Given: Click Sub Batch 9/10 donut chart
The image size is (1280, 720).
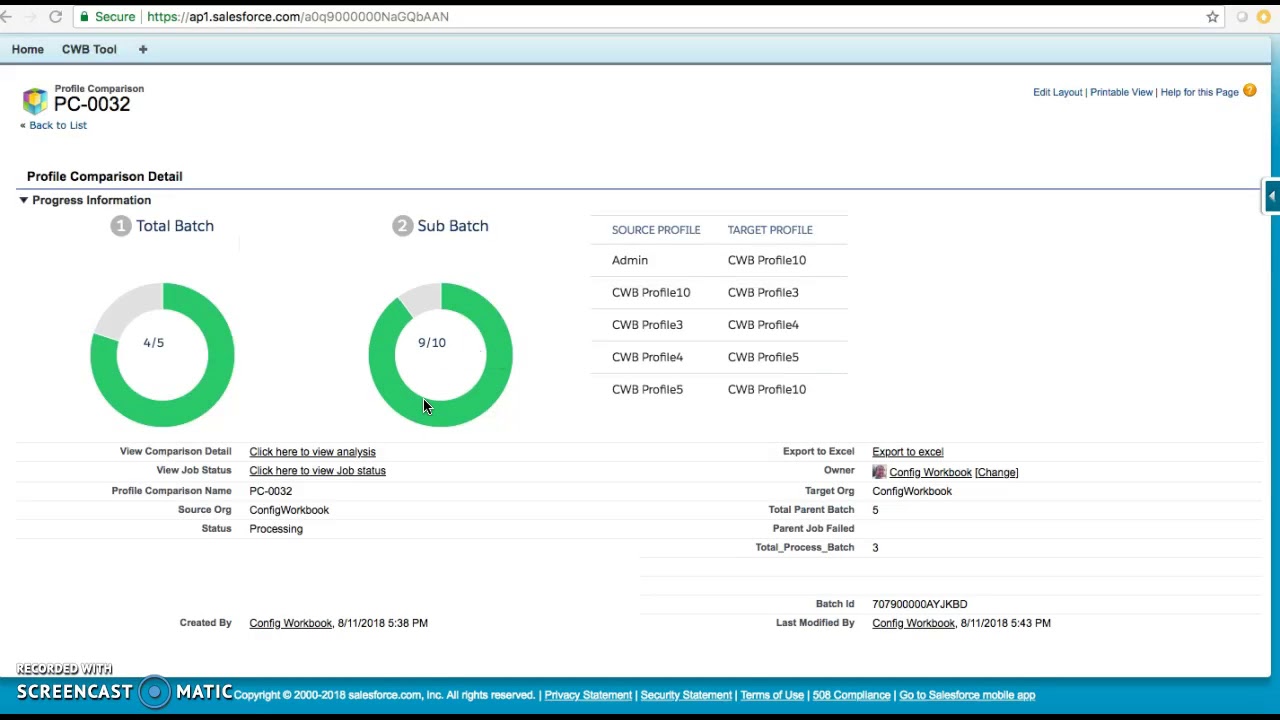Looking at the screenshot, I should 440,355.
